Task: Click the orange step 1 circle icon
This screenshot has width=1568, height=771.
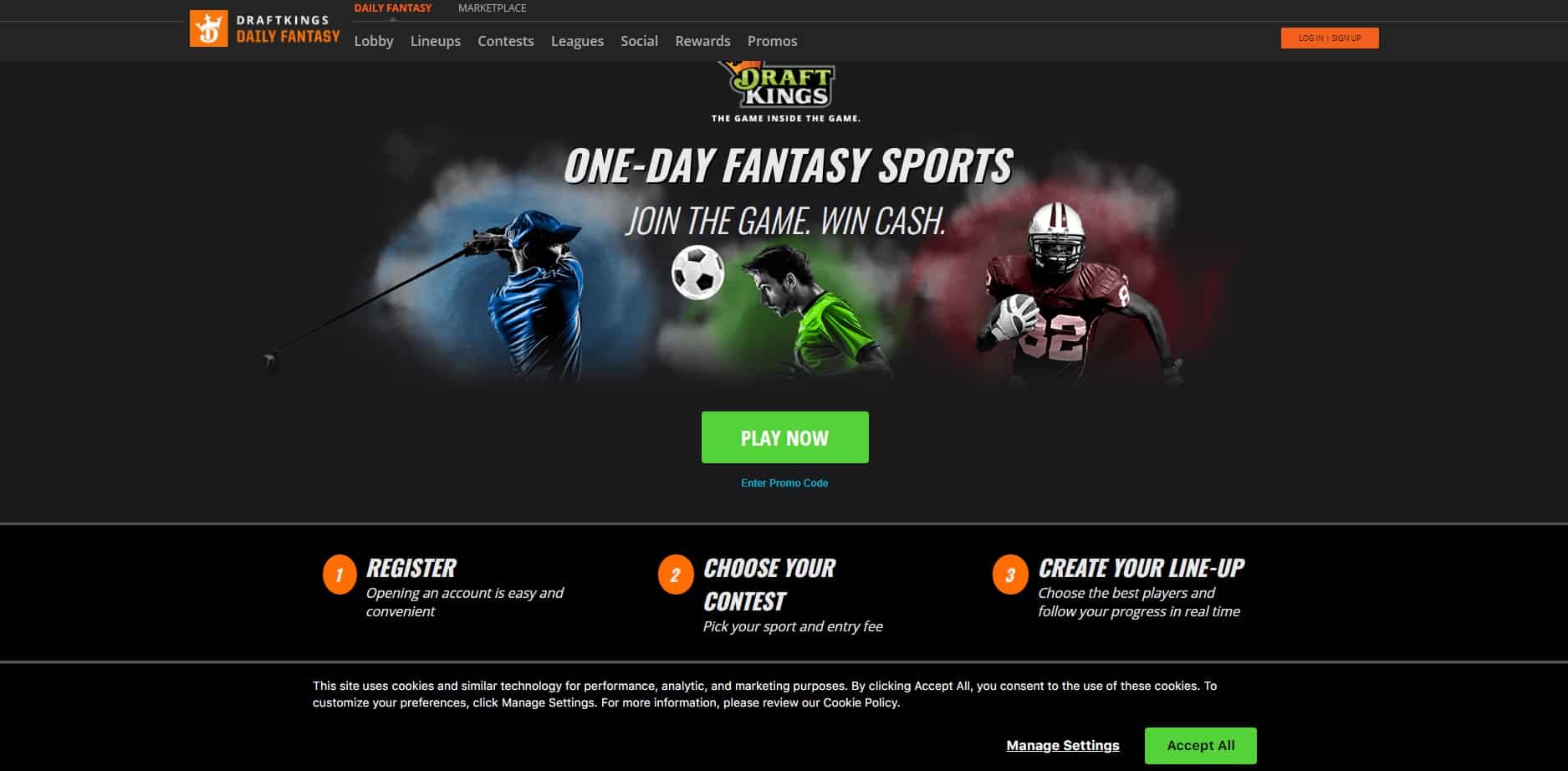Action: (340, 574)
